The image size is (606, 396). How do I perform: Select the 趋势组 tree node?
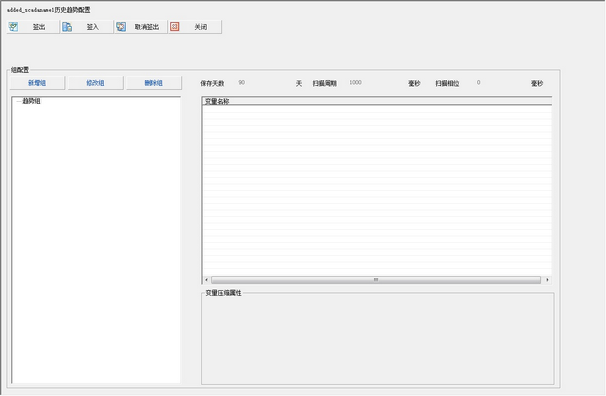(31, 101)
